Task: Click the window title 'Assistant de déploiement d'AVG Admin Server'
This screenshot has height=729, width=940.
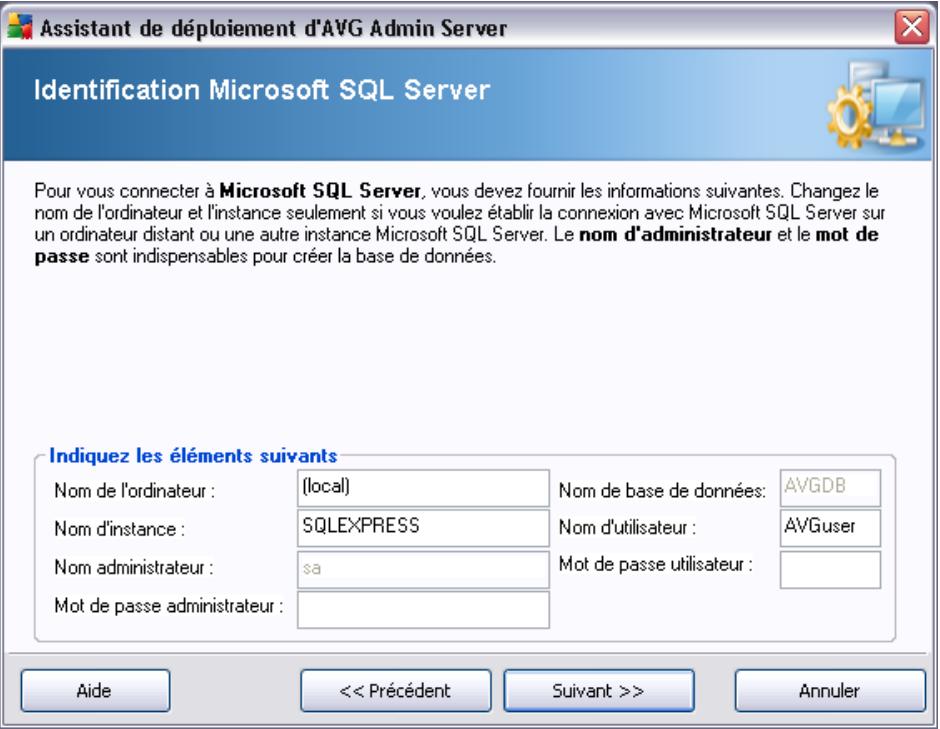Action: tap(273, 28)
